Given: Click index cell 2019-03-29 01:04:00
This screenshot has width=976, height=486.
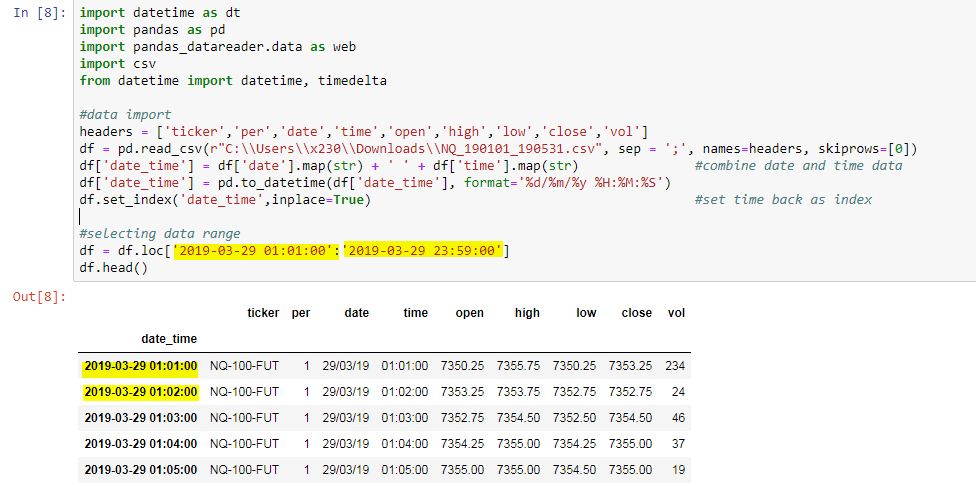Looking at the screenshot, I should click(x=141, y=444).
